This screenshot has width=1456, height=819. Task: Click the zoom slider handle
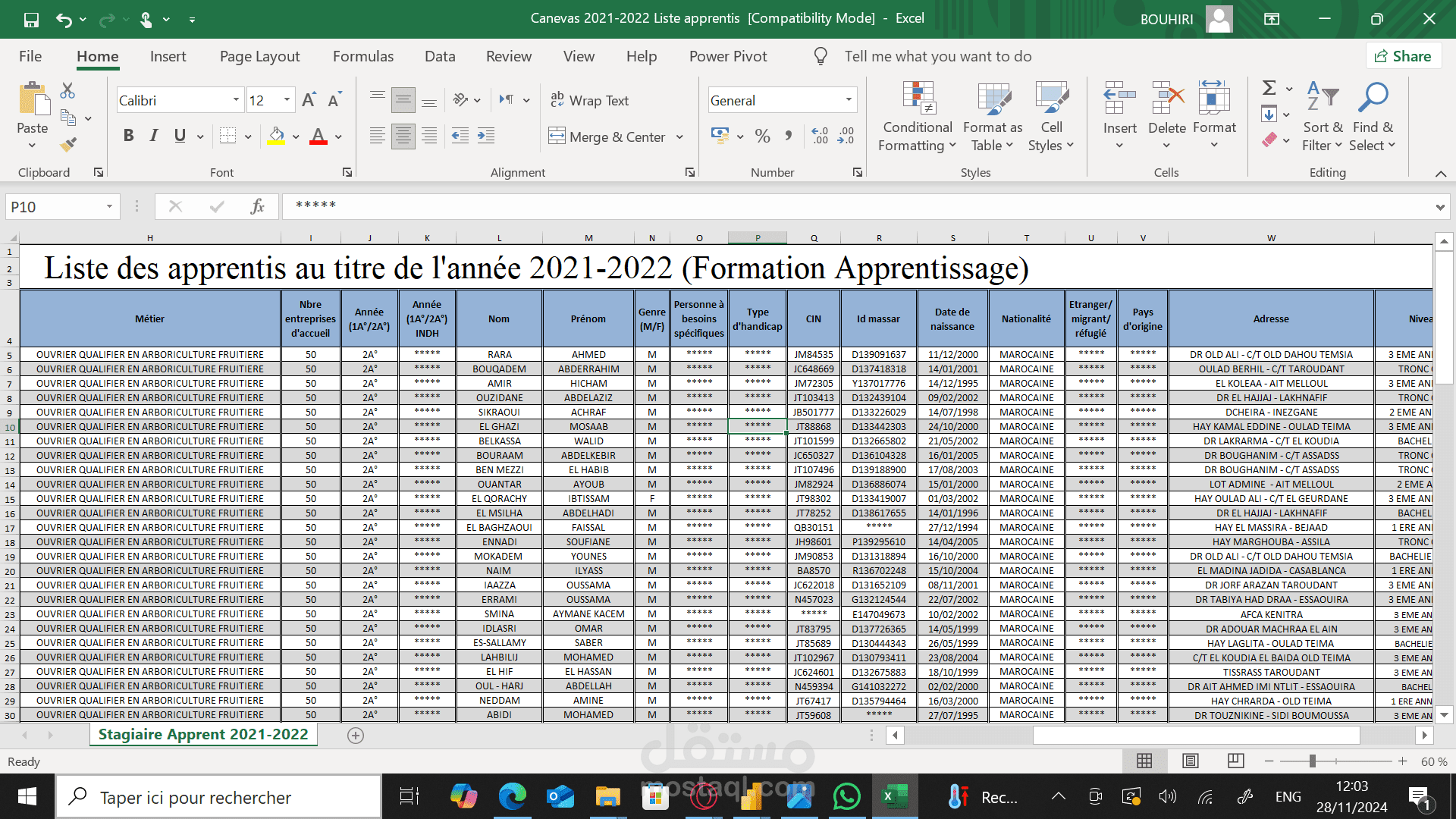[1312, 761]
